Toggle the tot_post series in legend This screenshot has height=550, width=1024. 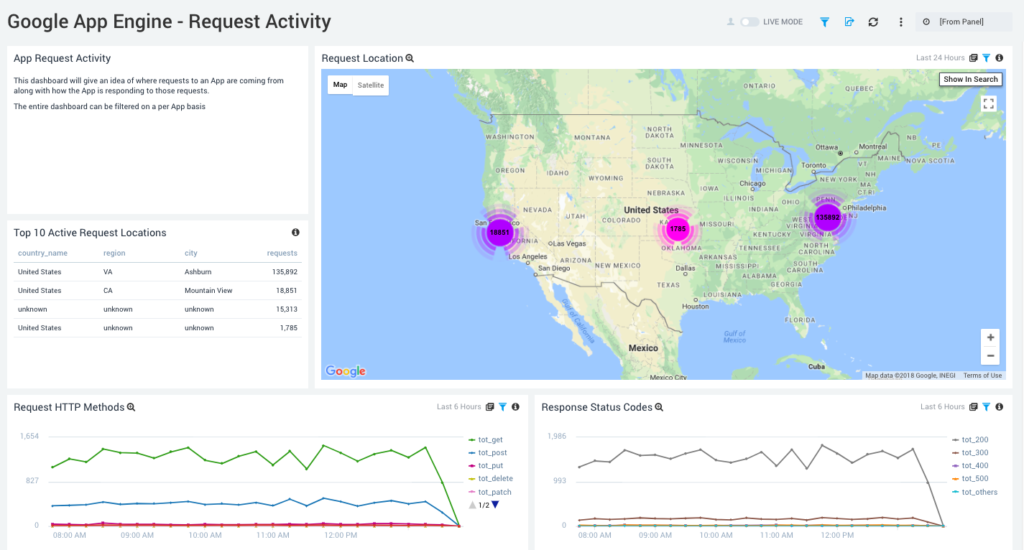coord(488,453)
